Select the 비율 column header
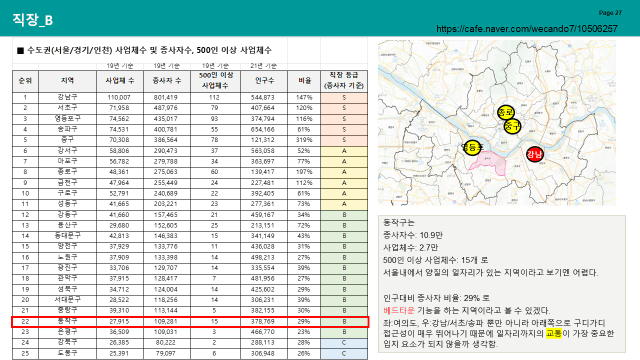This screenshot has width=640, height=360. [x=304, y=81]
